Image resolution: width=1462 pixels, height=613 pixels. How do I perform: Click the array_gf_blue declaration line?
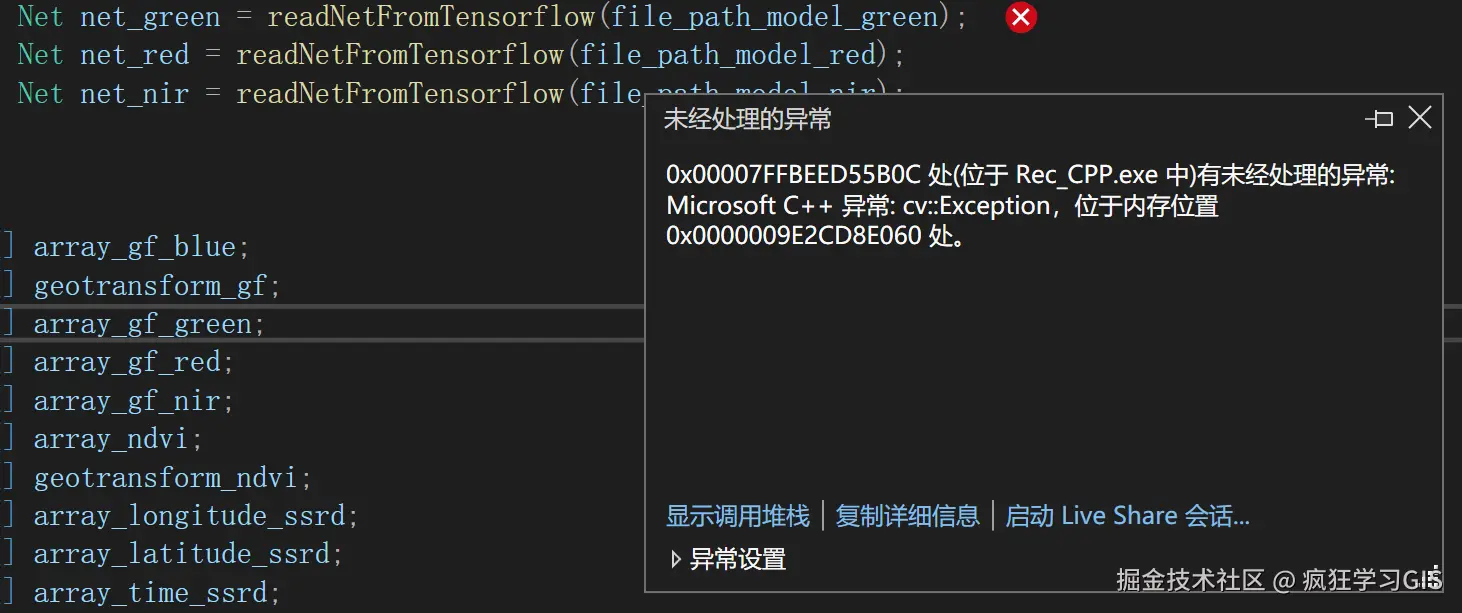[x=141, y=247]
